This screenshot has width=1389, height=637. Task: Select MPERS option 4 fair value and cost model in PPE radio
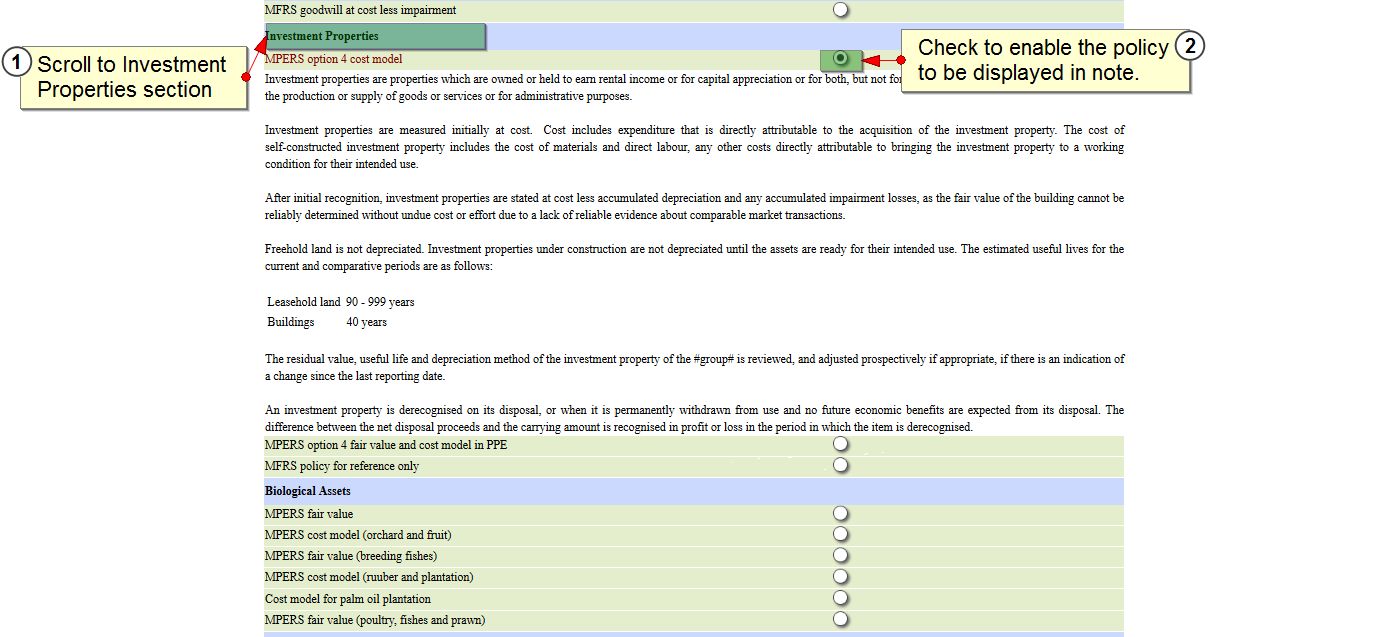[x=840, y=444]
